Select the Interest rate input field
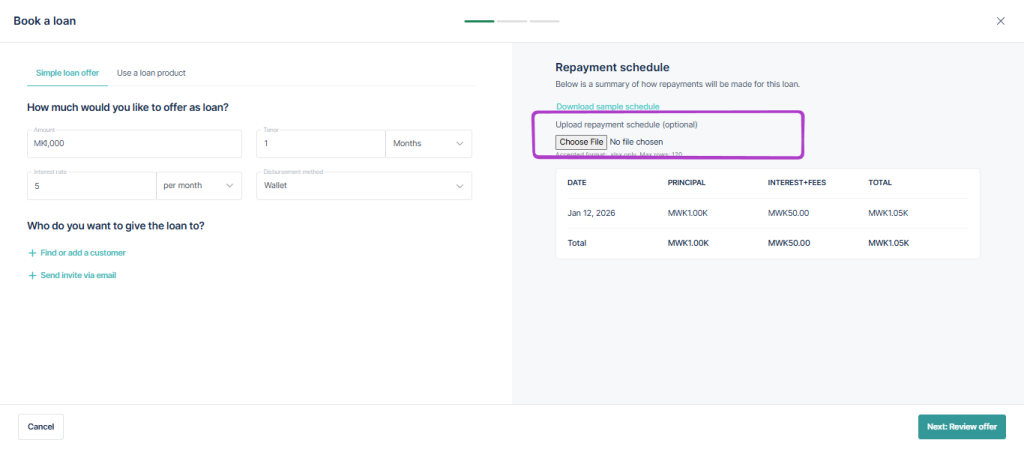This screenshot has height=449, width=1024. [x=92, y=186]
